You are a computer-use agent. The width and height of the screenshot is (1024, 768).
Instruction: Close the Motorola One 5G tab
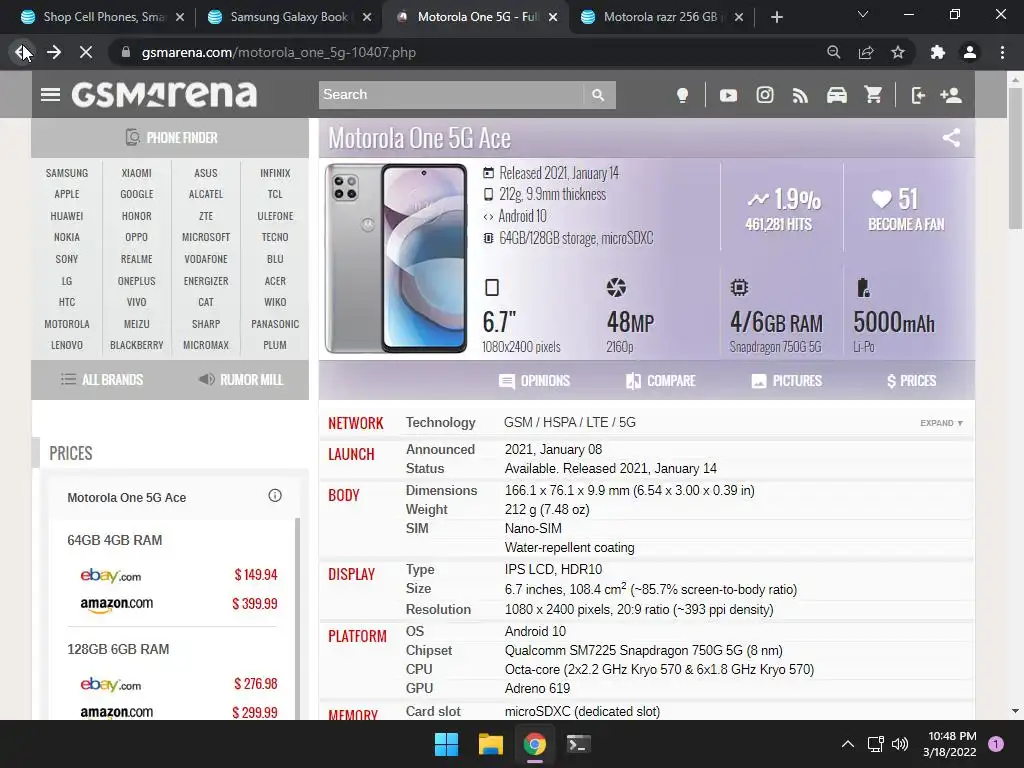553,17
